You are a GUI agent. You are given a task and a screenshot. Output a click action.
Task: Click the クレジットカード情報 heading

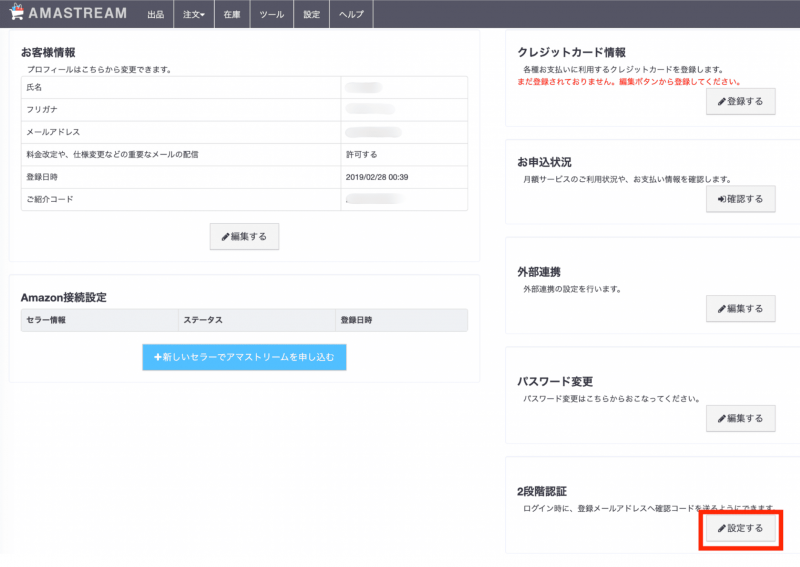click(571, 52)
